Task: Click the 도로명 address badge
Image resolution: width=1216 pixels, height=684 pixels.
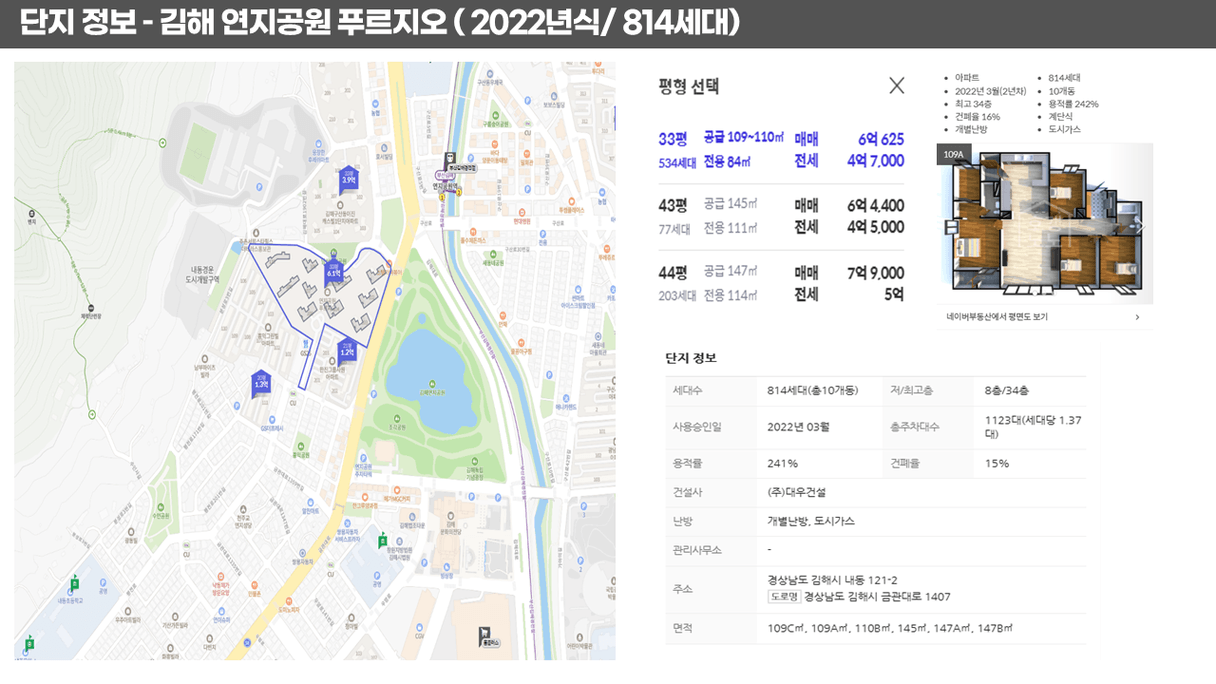Action: [x=784, y=597]
